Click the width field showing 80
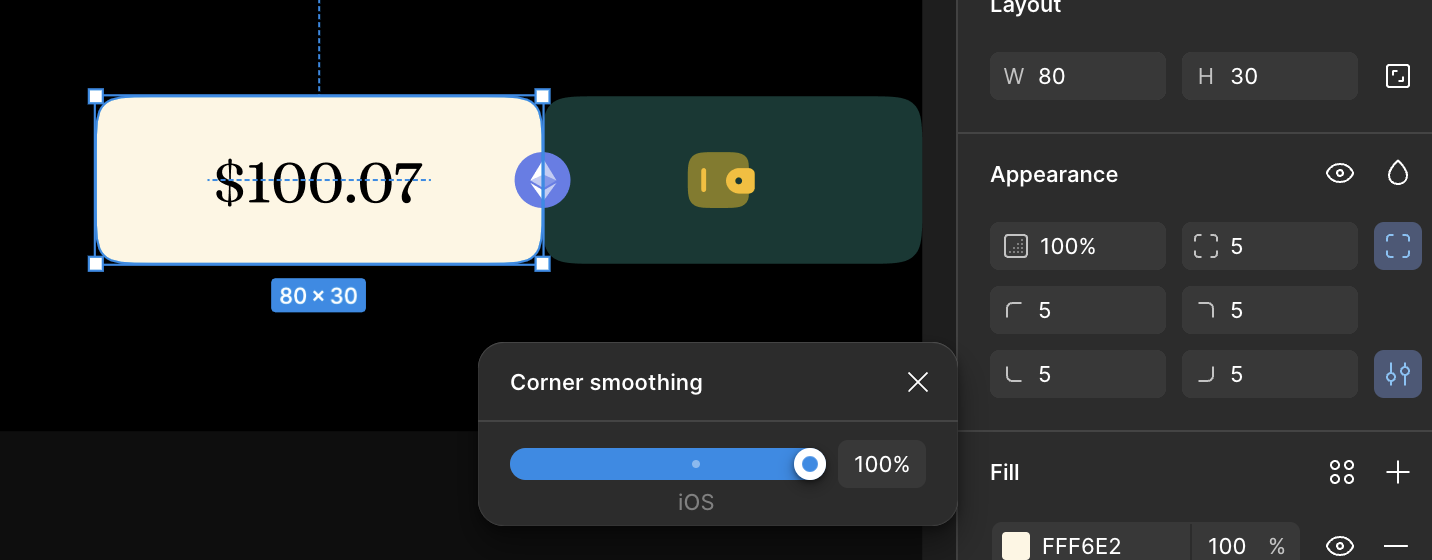Viewport: 1432px width, 560px height. 1078,76
